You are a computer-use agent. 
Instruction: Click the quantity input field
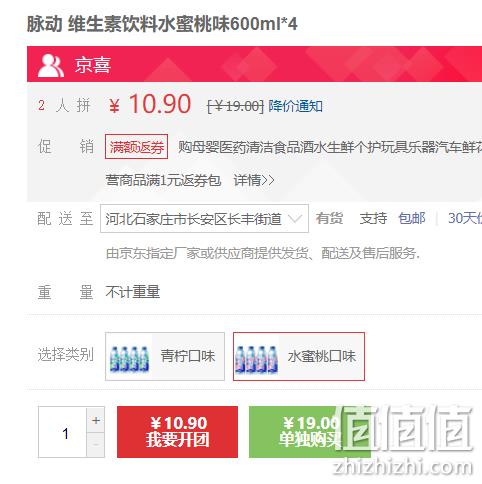tap(63, 432)
